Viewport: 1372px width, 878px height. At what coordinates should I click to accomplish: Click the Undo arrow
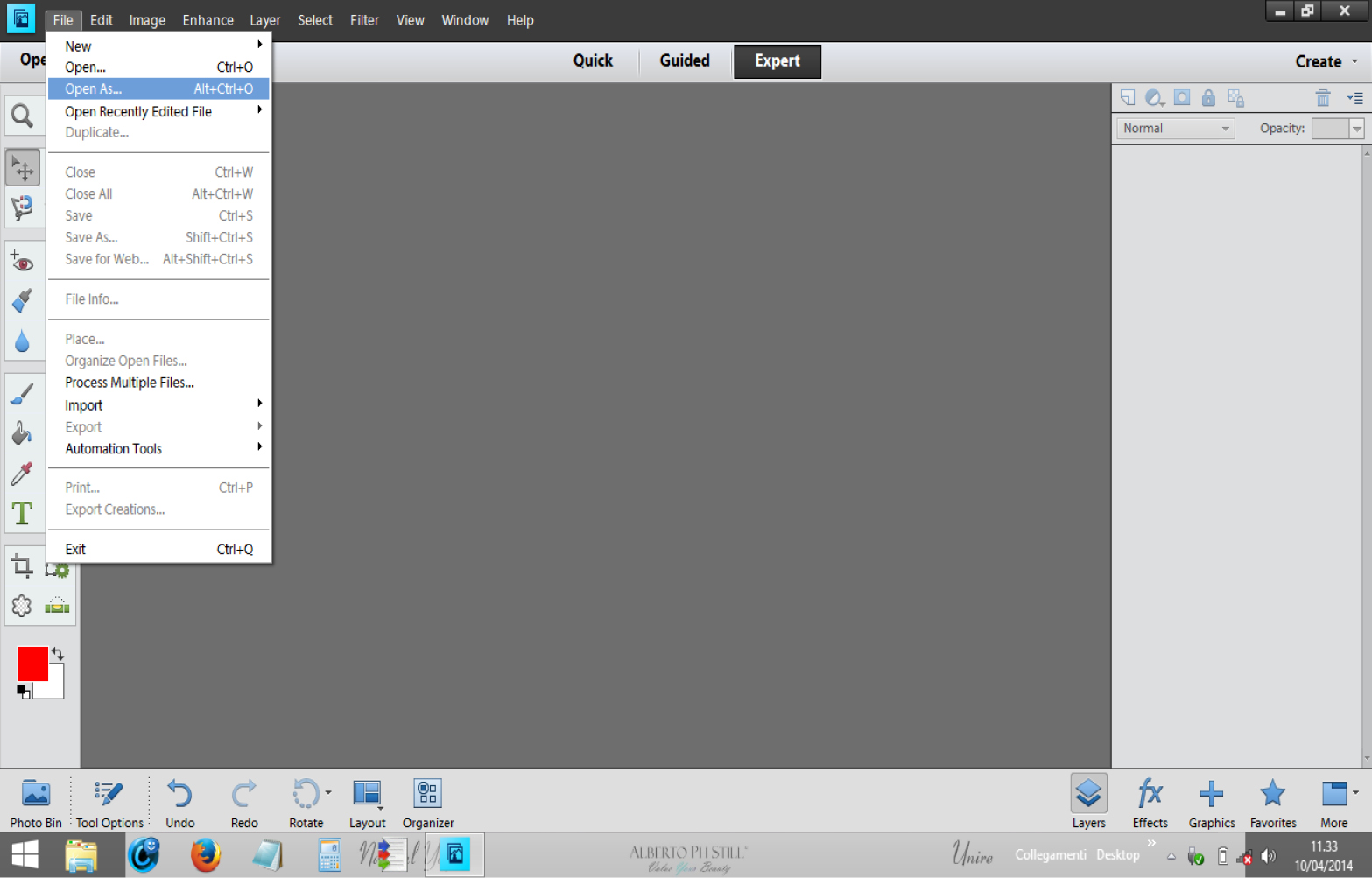click(180, 803)
